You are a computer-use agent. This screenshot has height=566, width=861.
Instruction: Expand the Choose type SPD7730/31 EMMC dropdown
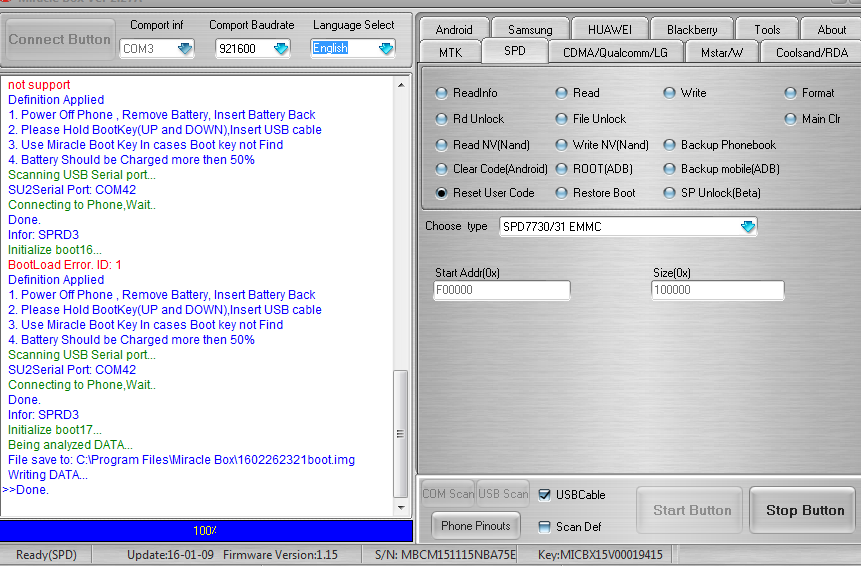tap(747, 227)
